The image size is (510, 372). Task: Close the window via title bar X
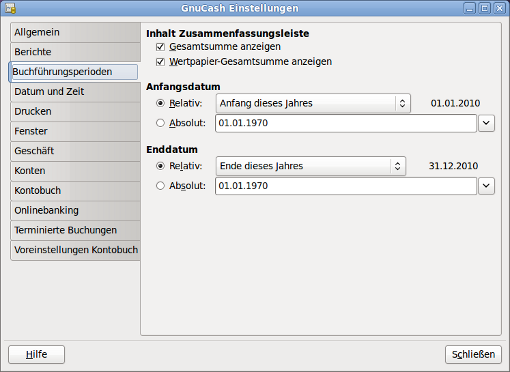pyautogui.click(x=499, y=8)
